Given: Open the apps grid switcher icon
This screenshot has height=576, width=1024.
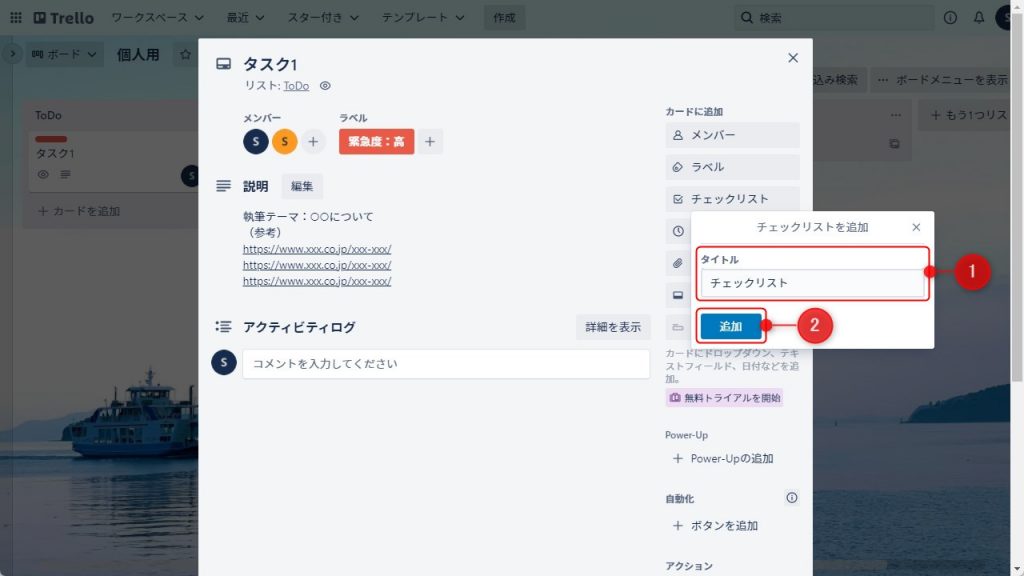Looking at the screenshot, I should (x=16, y=18).
